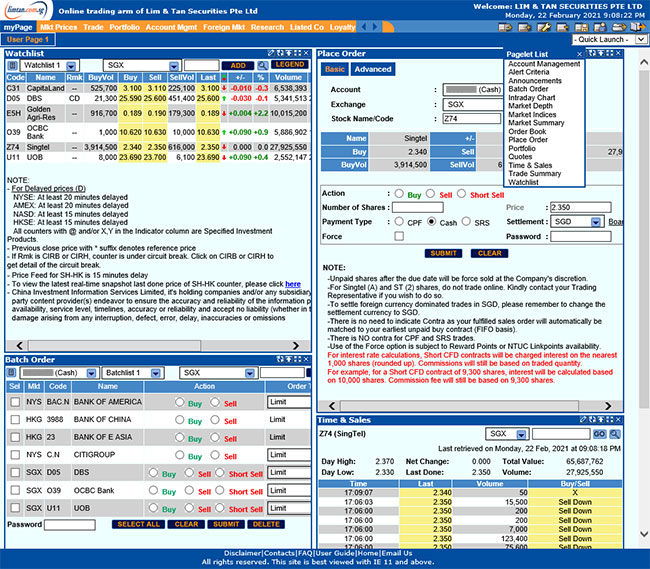Screen dimensions: 650x569
Task: Click SUBMIT in Place Order
Action: (443, 253)
